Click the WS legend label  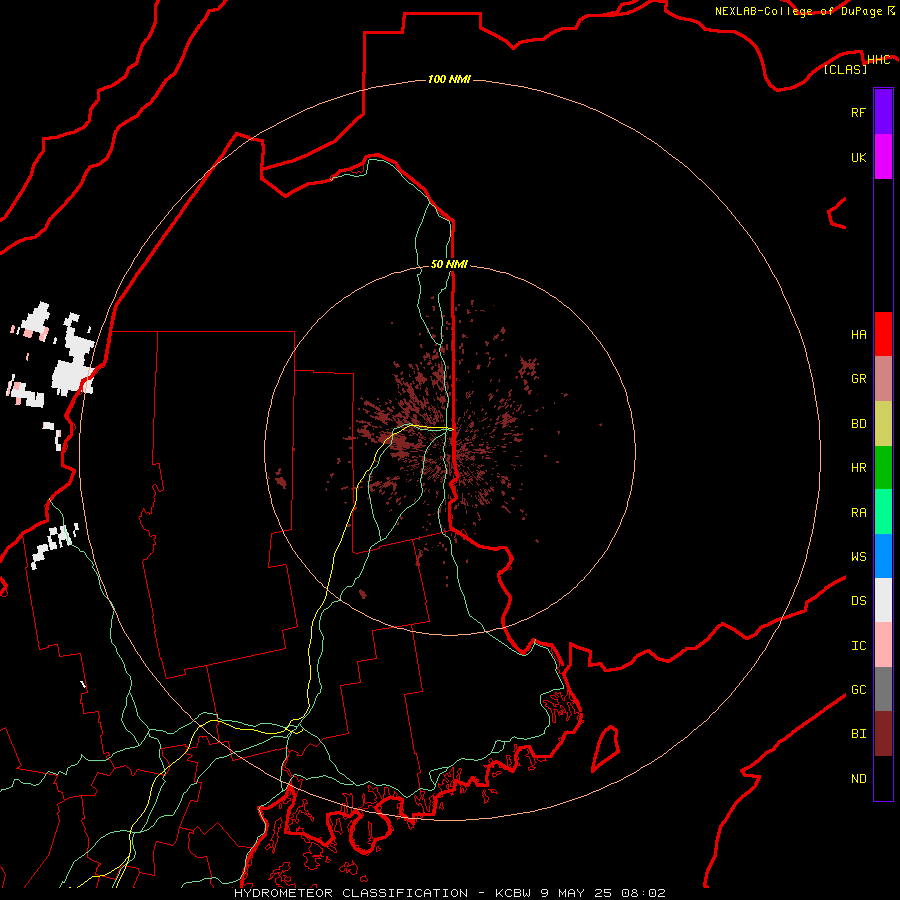858,557
